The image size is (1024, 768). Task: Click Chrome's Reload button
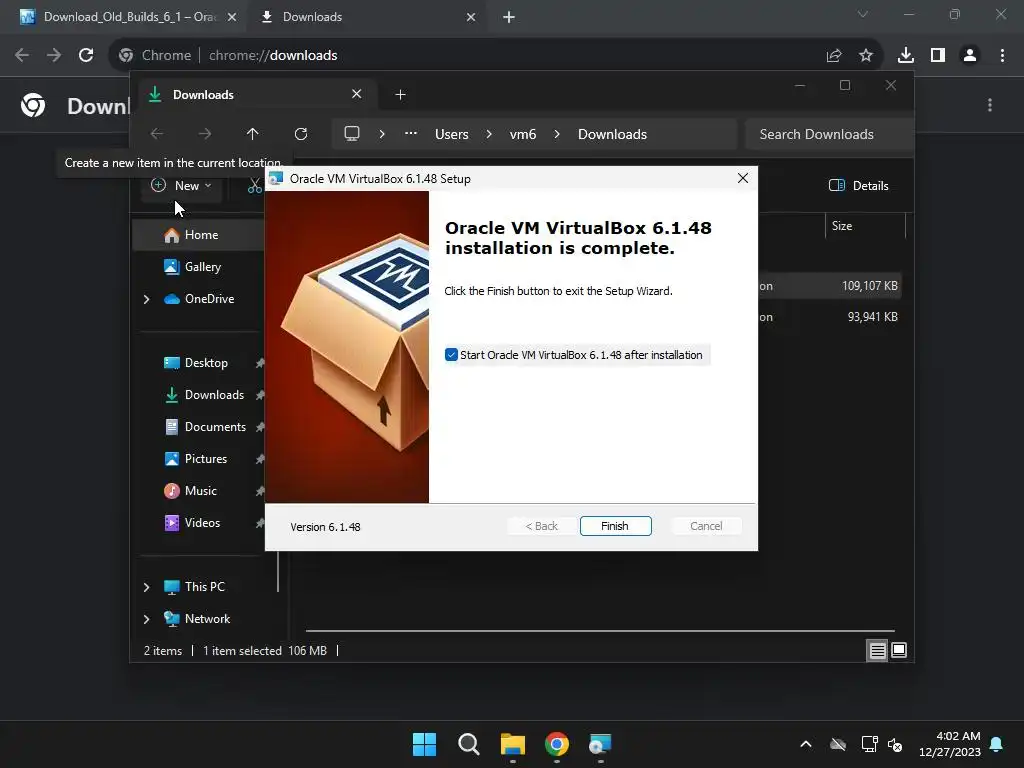pyautogui.click(x=86, y=55)
